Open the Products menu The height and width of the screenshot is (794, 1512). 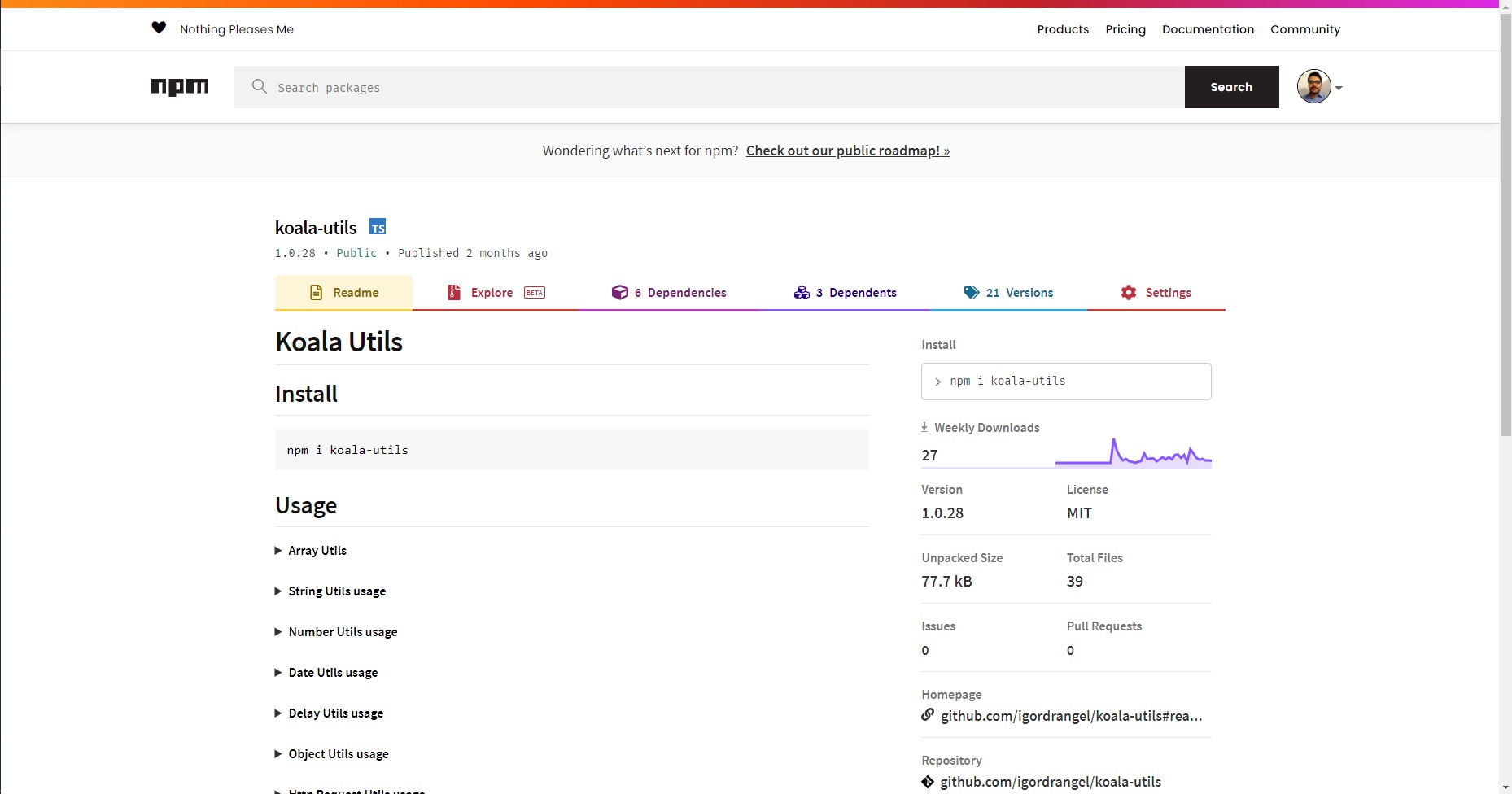coord(1063,29)
